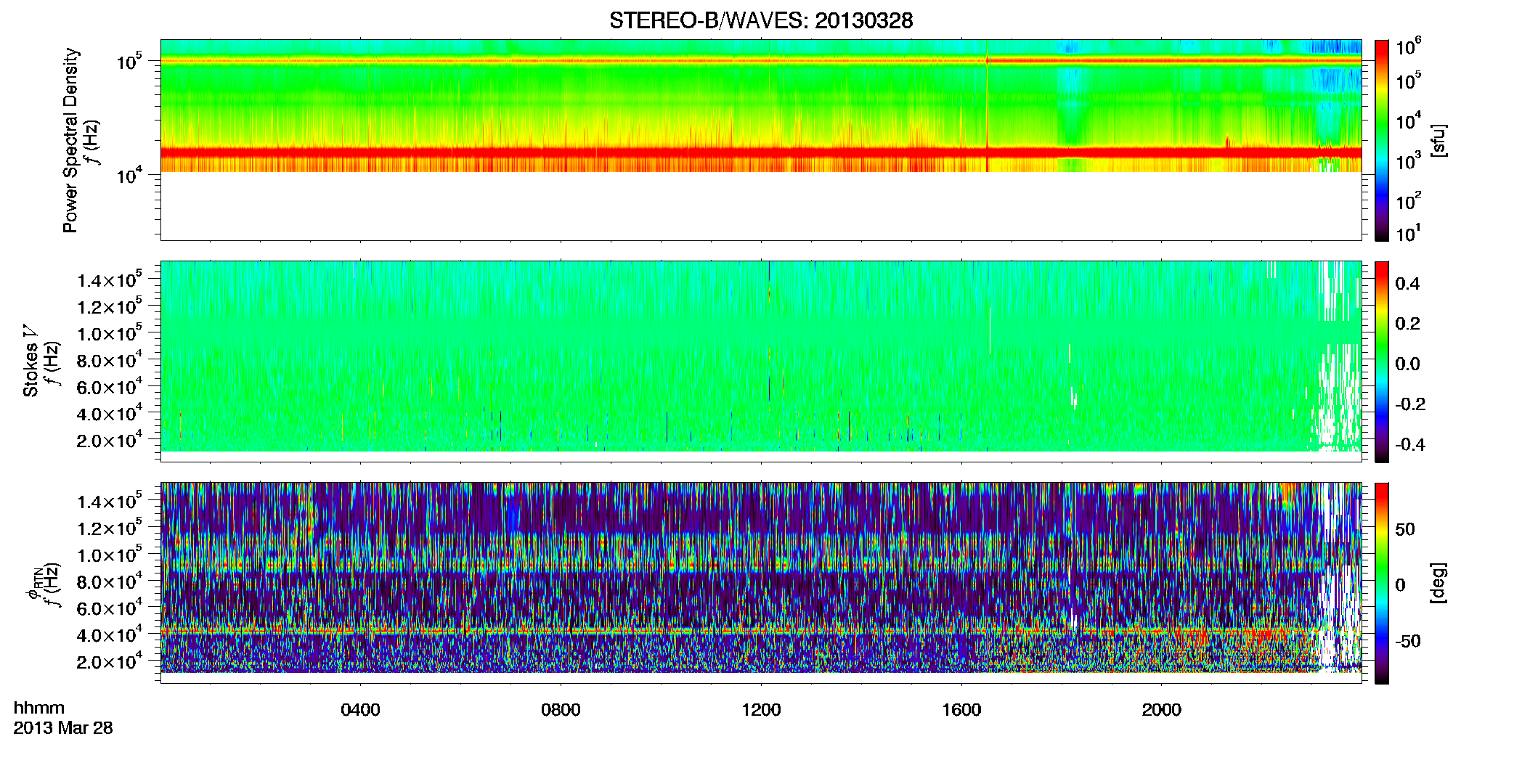The image size is (1522, 784).
Task: Click the 10^6 tick on sfu color bar
Action: coord(1409,47)
